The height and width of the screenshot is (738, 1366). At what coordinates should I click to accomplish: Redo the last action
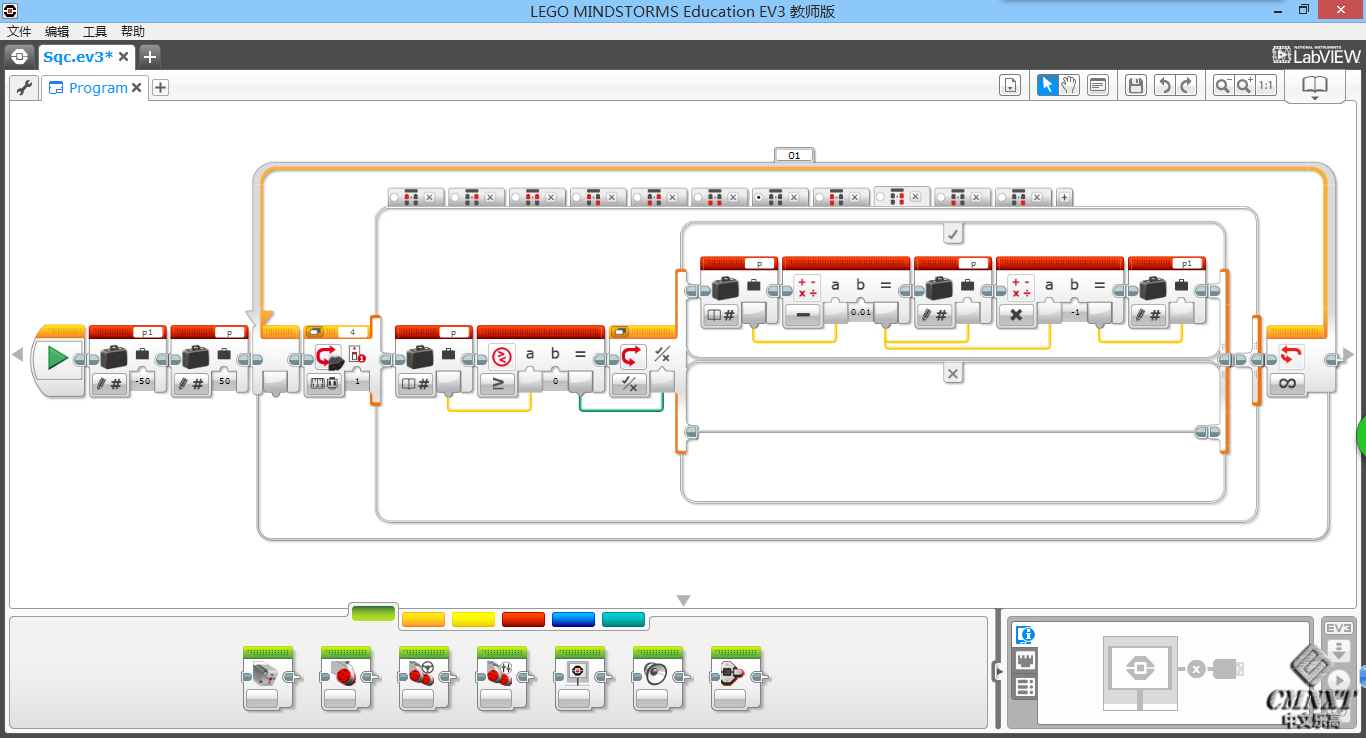[x=1186, y=86]
